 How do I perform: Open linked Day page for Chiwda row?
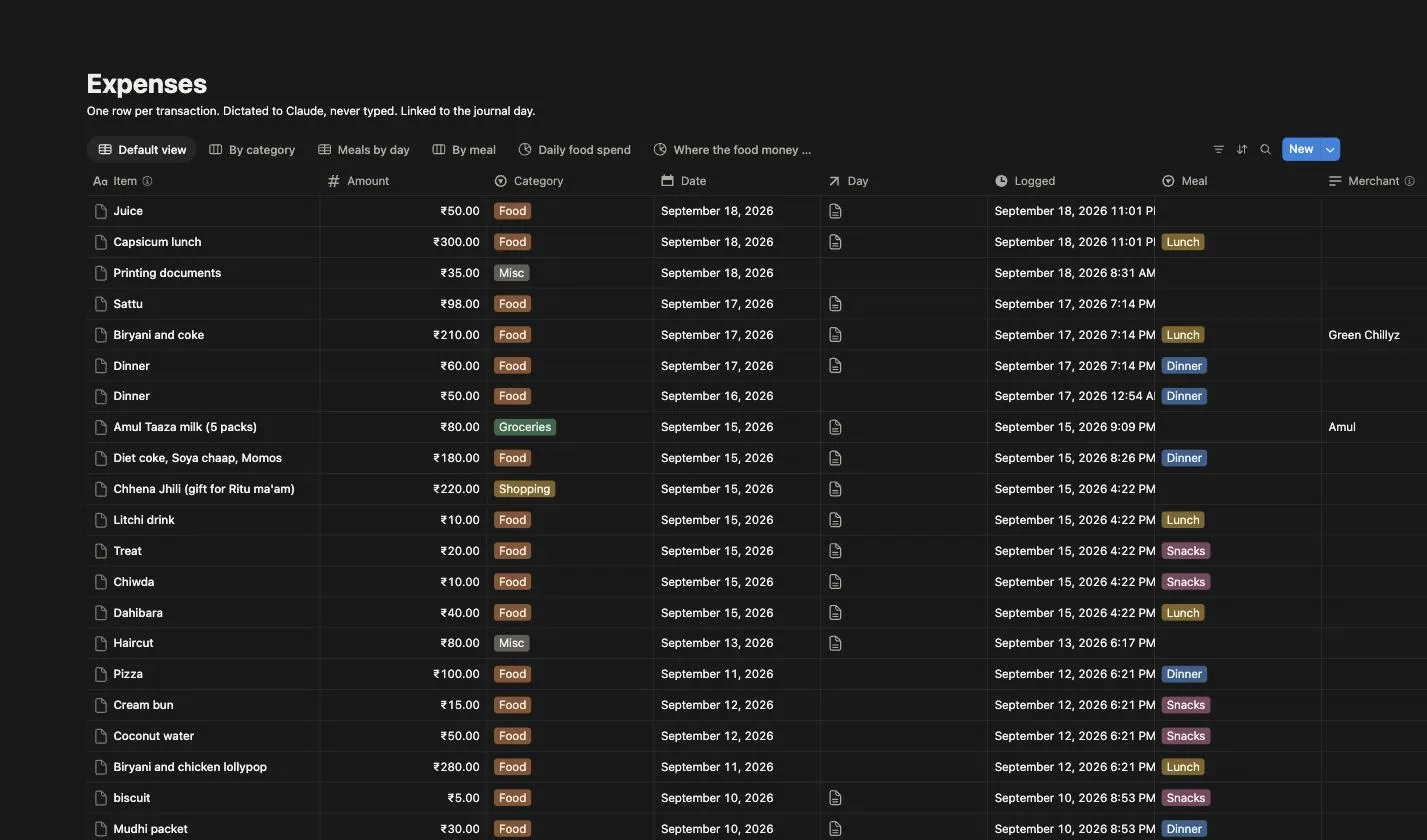(x=835, y=582)
